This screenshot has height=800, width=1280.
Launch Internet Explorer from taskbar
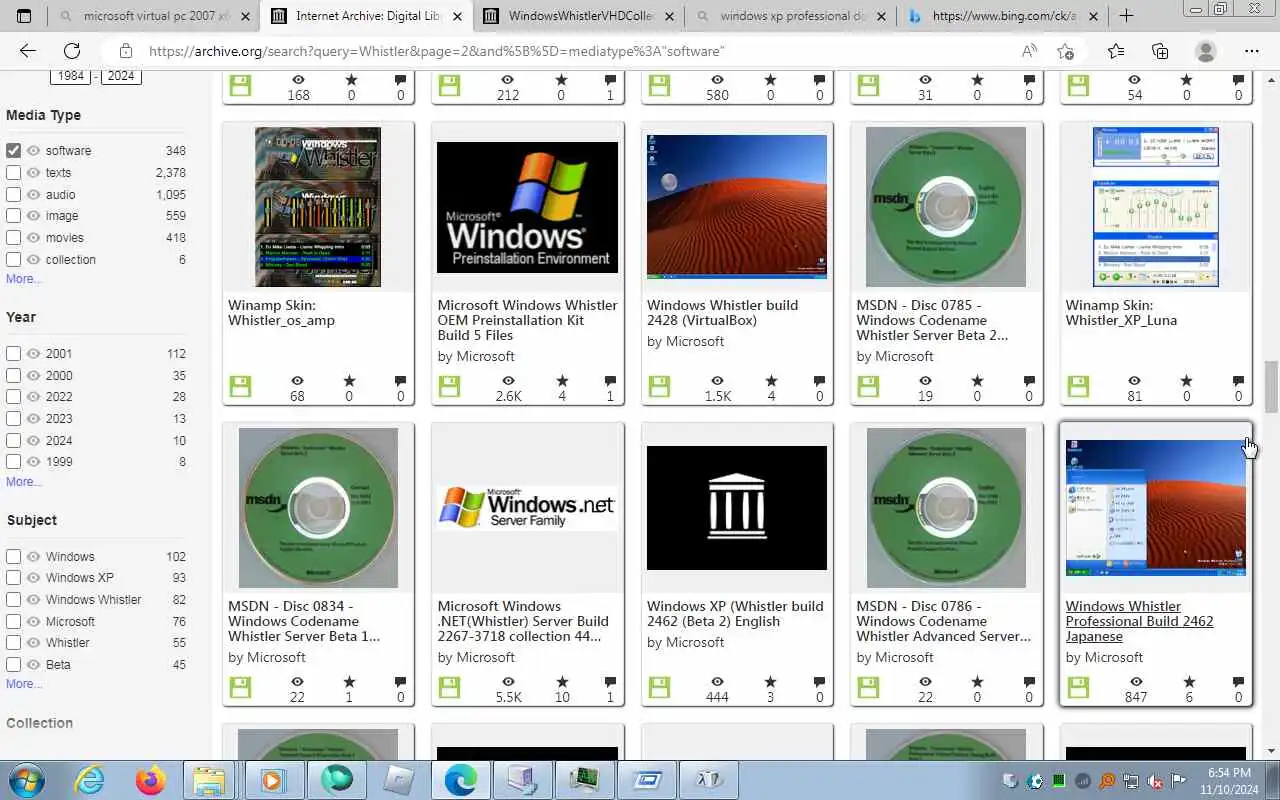(90, 780)
